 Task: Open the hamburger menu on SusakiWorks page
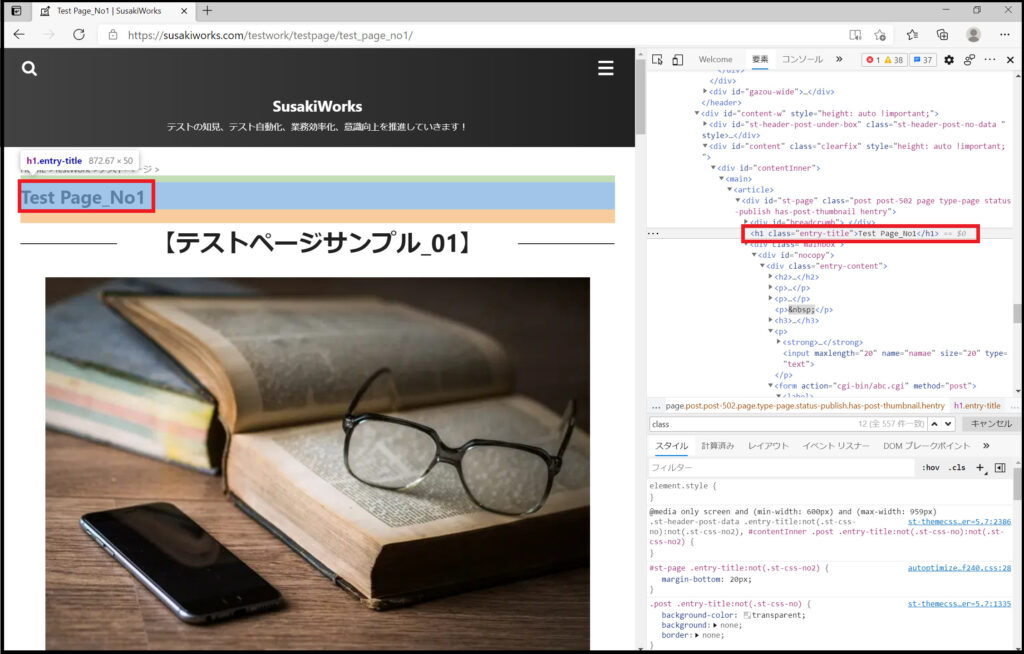click(605, 68)
